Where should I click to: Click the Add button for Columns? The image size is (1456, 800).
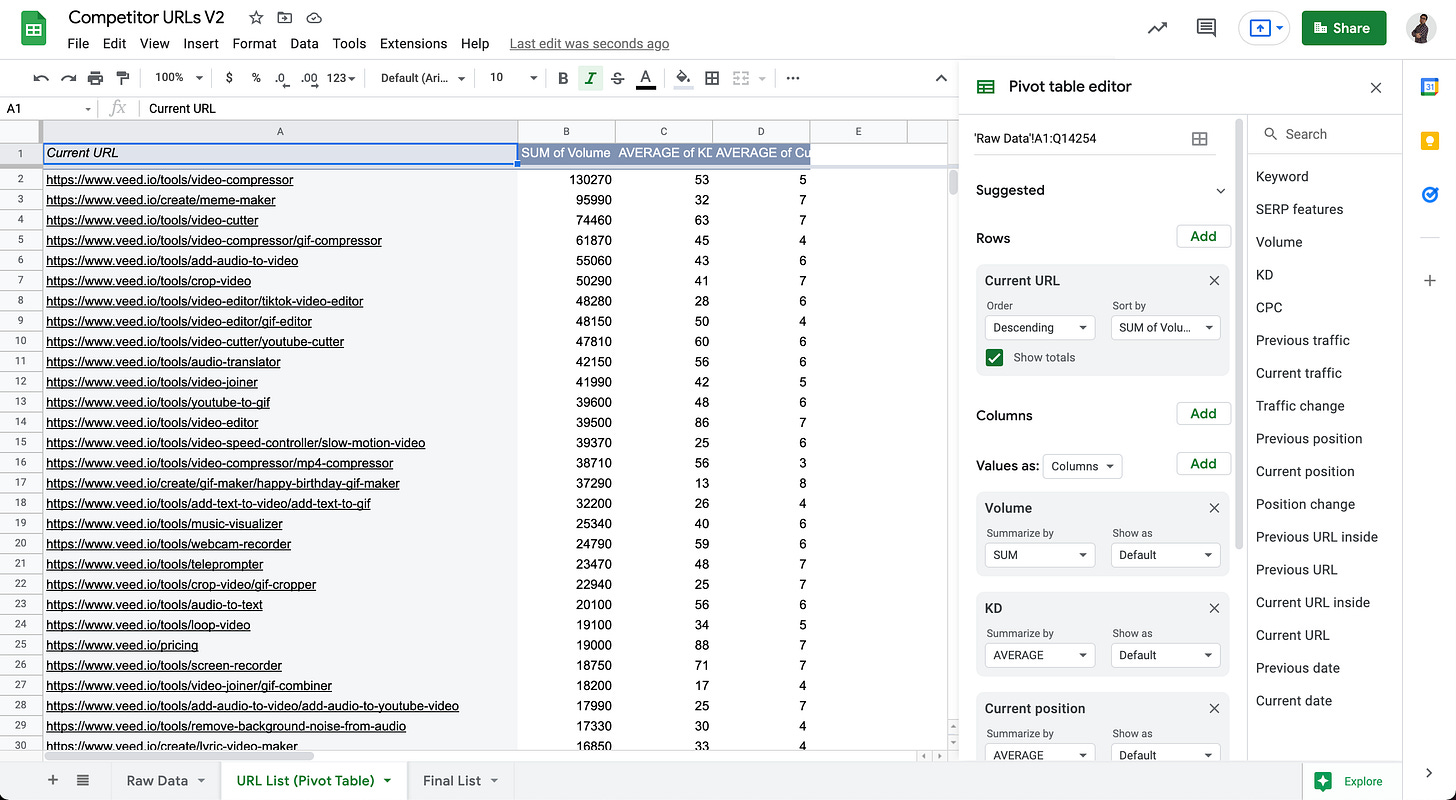tap(1203, 413)
